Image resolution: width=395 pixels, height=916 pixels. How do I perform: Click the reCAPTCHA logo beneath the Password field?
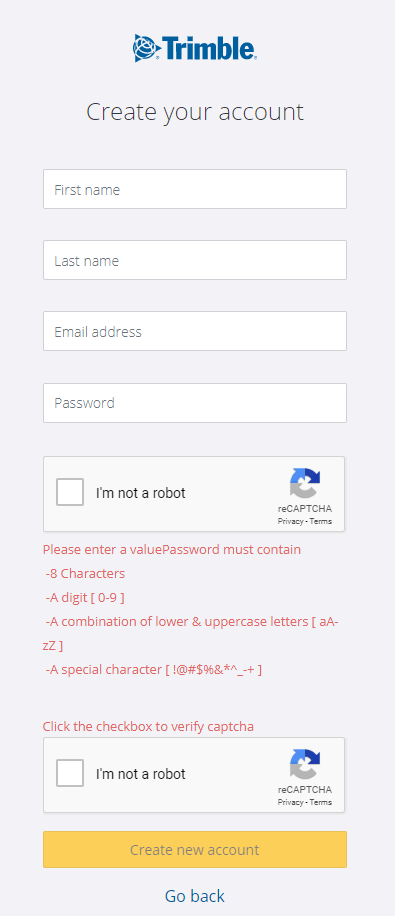tap(305, 484)
